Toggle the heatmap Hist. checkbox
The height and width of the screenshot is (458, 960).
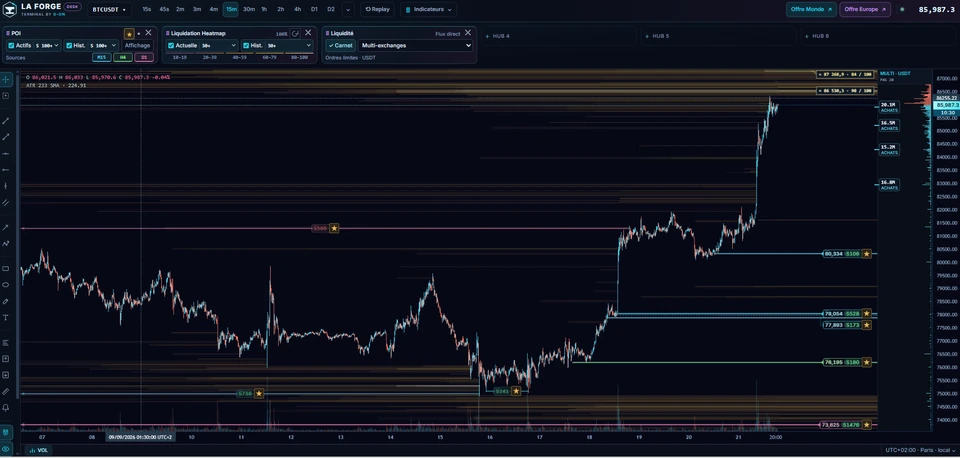coord(246,45)
